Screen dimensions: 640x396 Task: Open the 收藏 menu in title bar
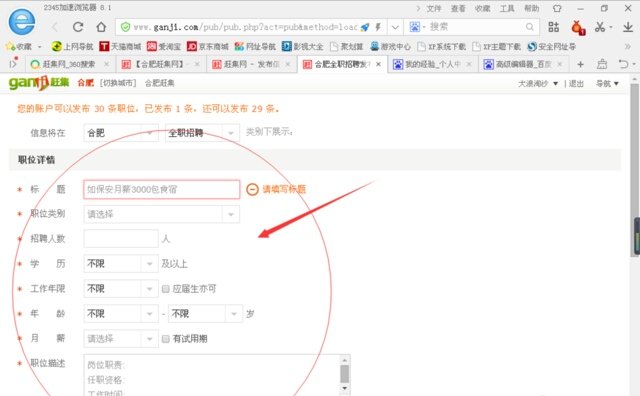pyautogui.click(x=482, y=9)
